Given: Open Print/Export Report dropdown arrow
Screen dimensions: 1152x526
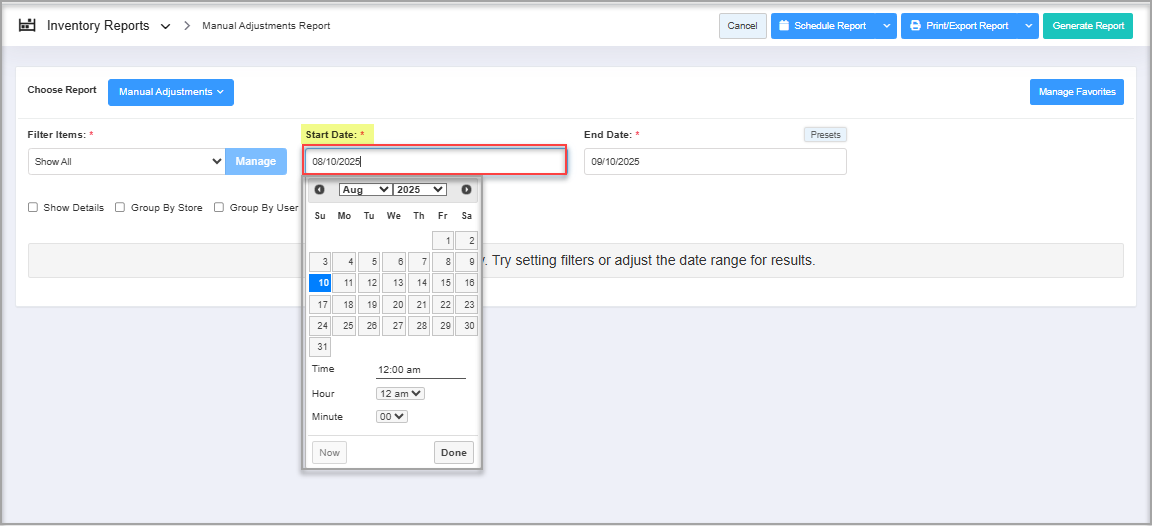Looking at the screenshot, I should (x=1029, y=26).
